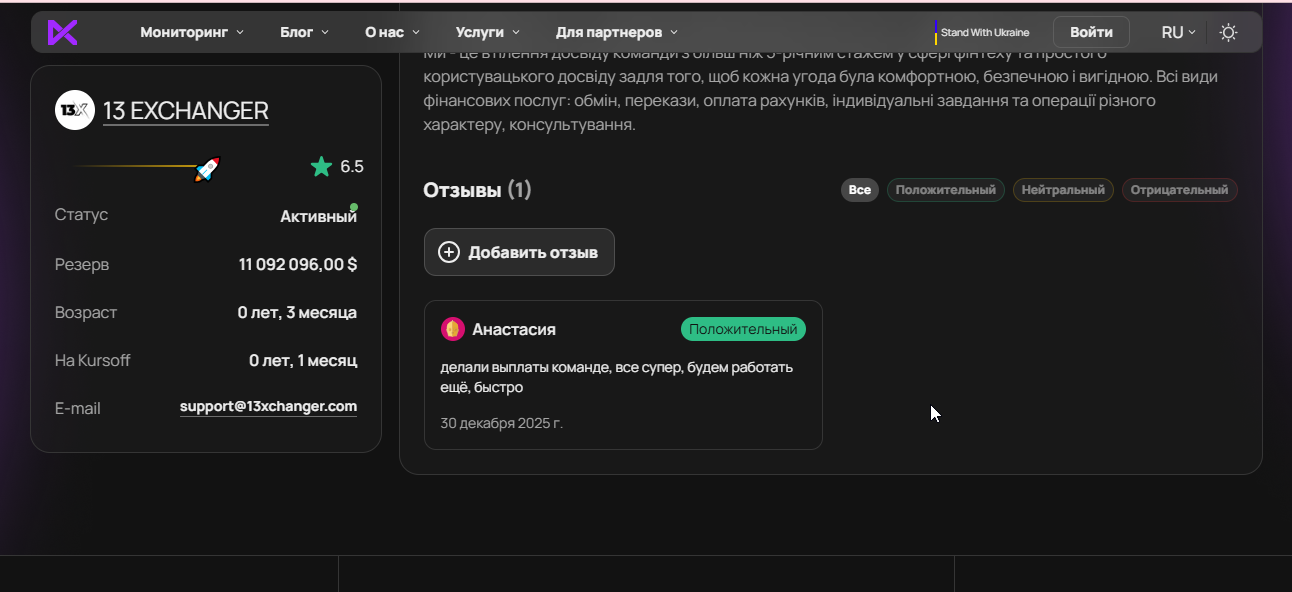Click the age value '0 лет, 3 месяца'
Screen dimensions: 1292x592
297,312
